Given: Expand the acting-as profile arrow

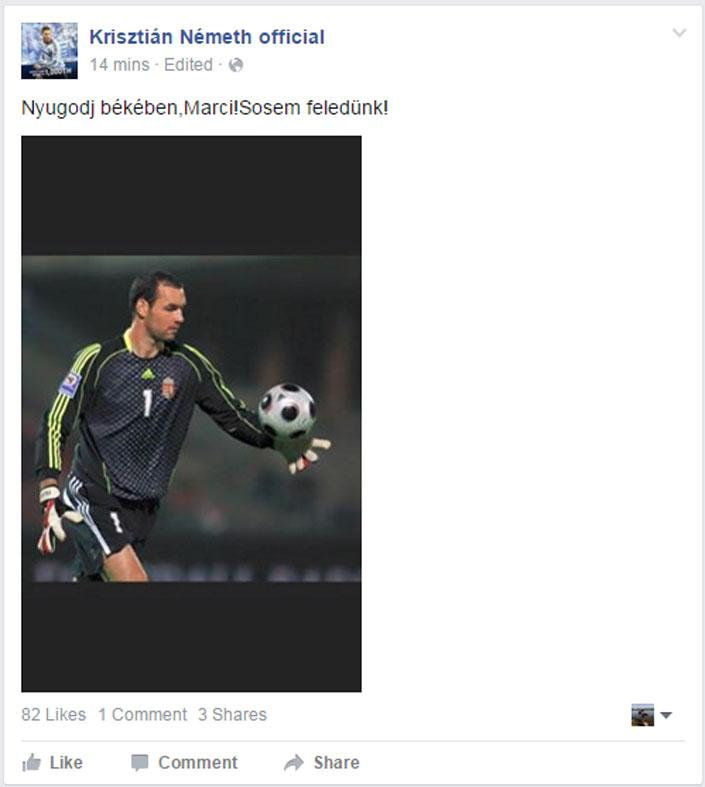Looking at the screenshot, I should click(666, 715).
